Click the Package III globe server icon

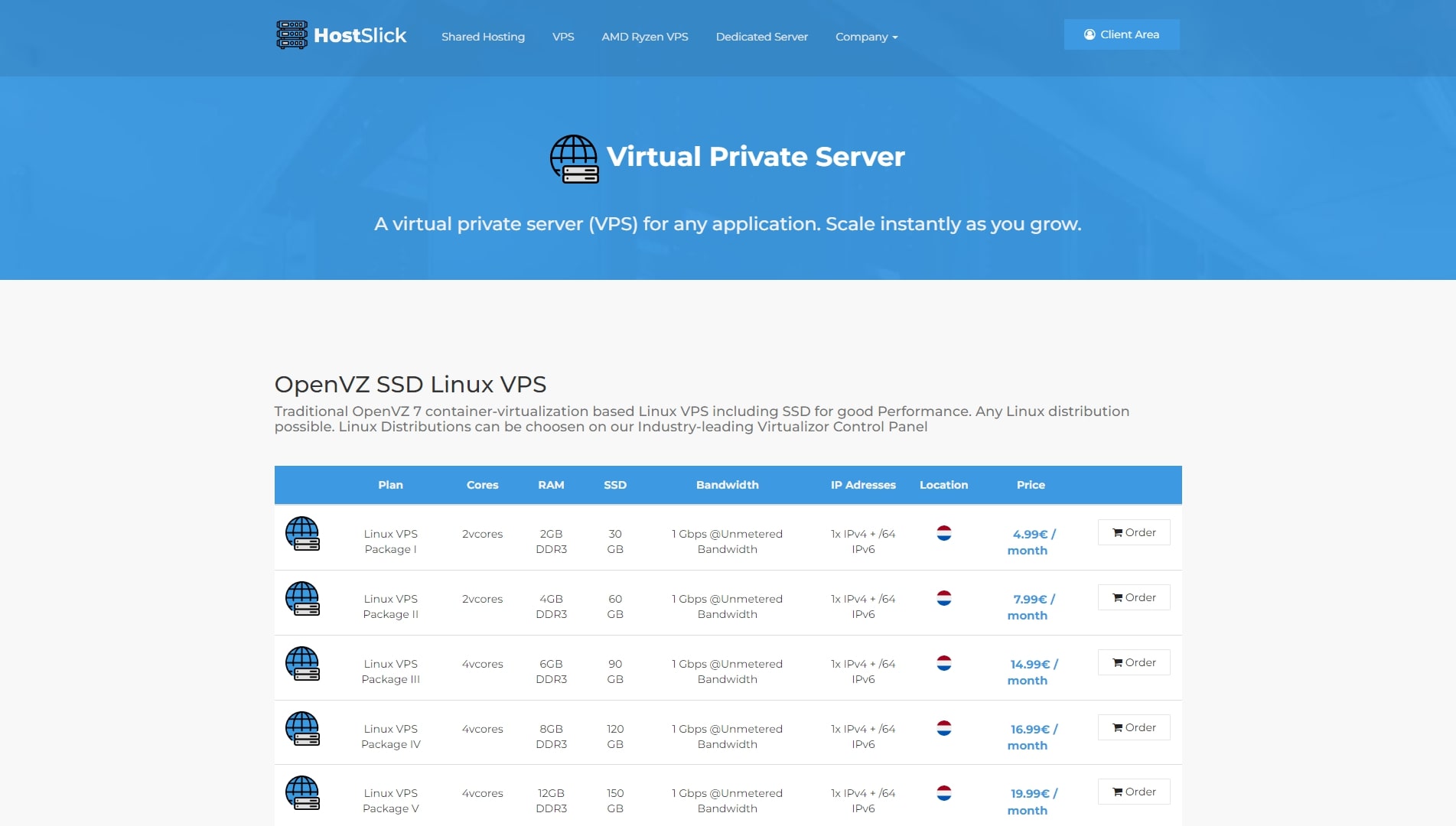coord(302,664)
